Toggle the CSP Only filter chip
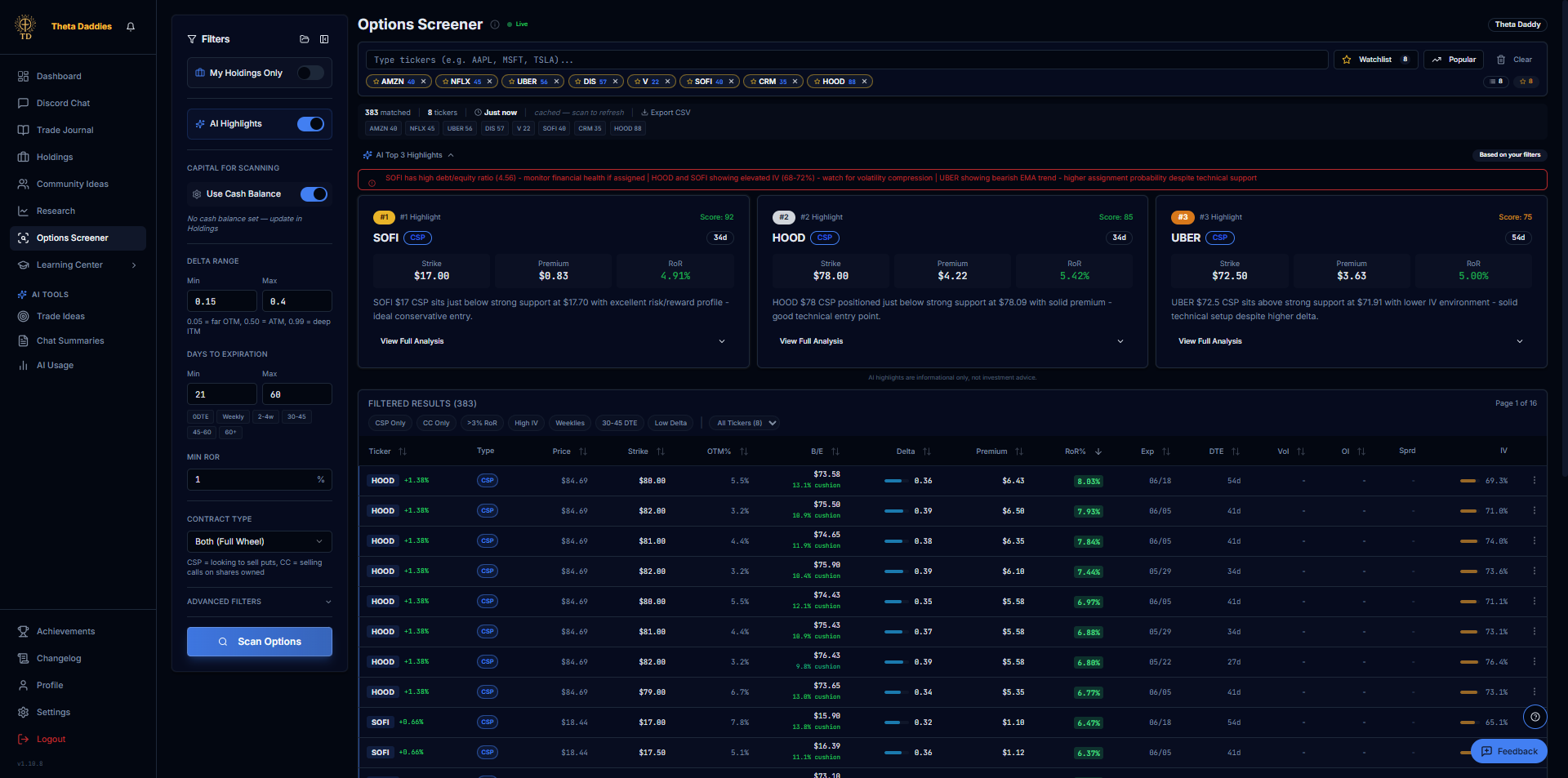The height and width of the screenshot is (778, 1568). pos(390,423)
